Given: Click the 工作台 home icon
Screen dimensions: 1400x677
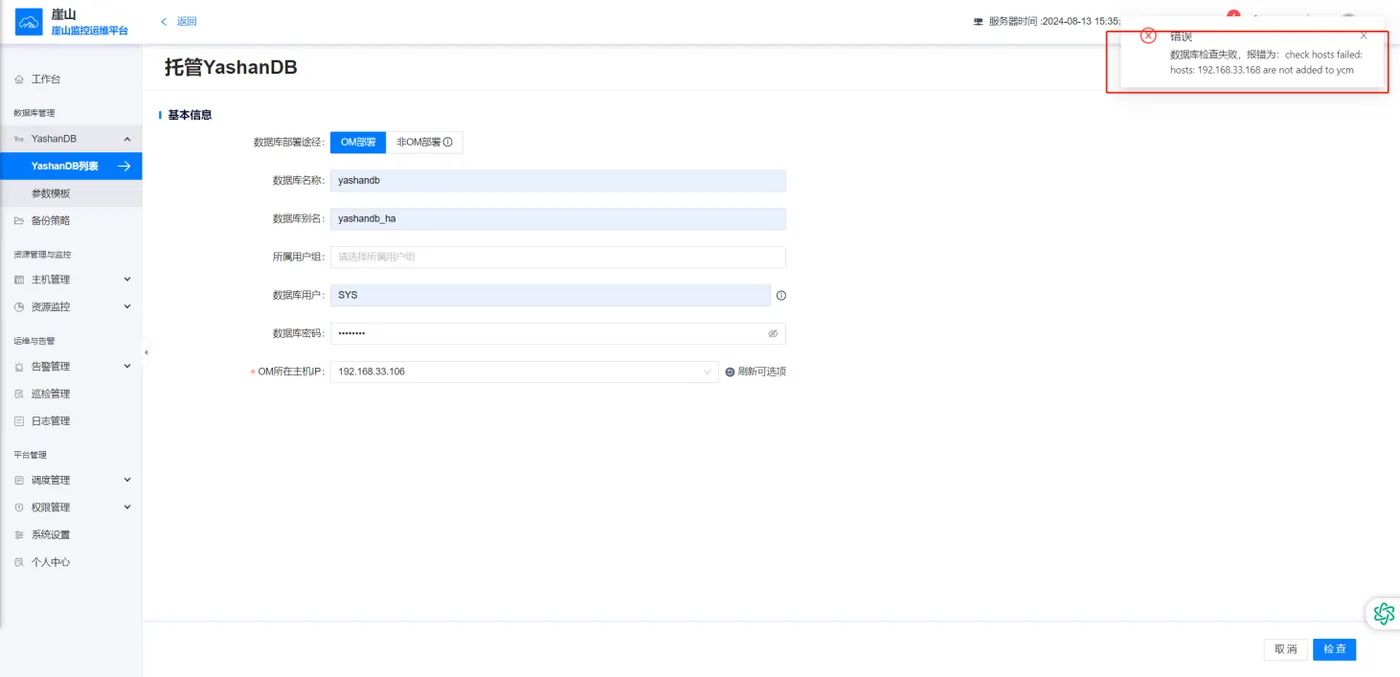Looking at the screenshot, I should [x=19, y=79].
